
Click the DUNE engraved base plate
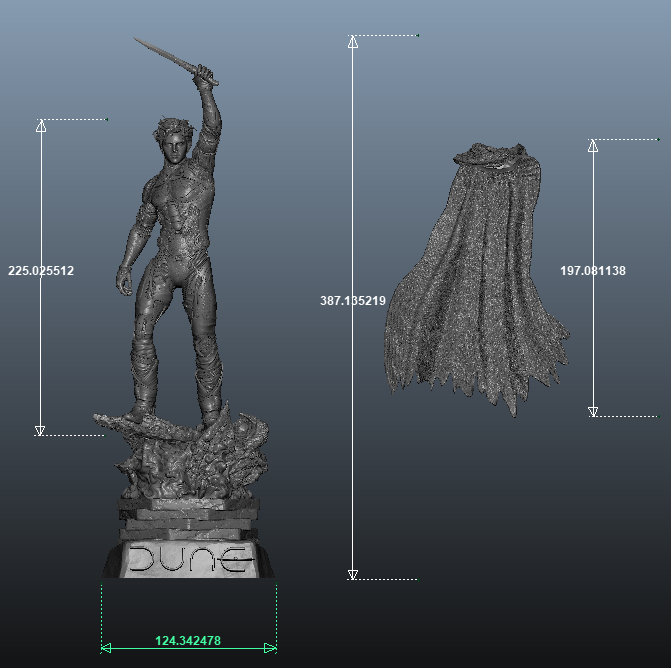click(188, 559)
